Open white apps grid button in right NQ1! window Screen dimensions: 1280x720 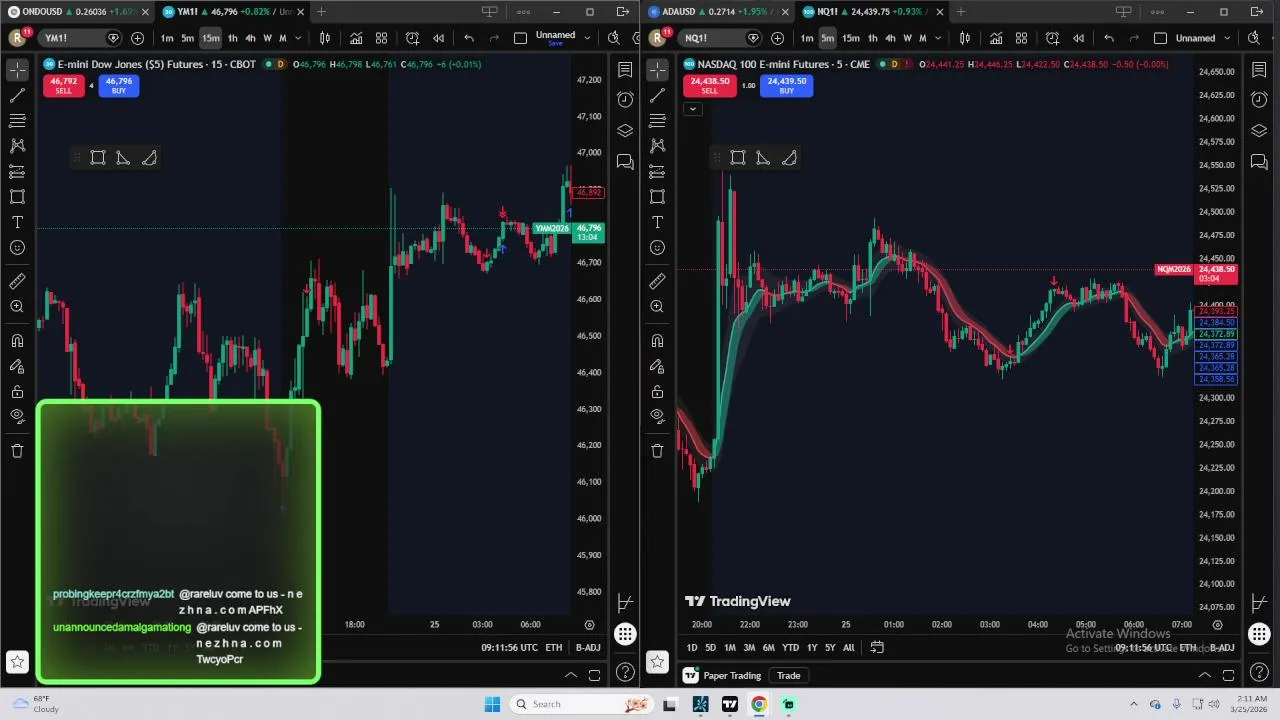[1259, 634]
